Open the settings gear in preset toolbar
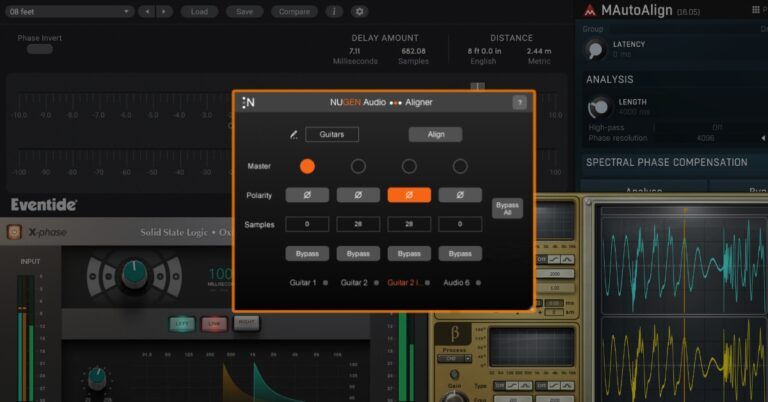Image resolution: width=768 pixels, height=402 pixels. tap(359, 12)
